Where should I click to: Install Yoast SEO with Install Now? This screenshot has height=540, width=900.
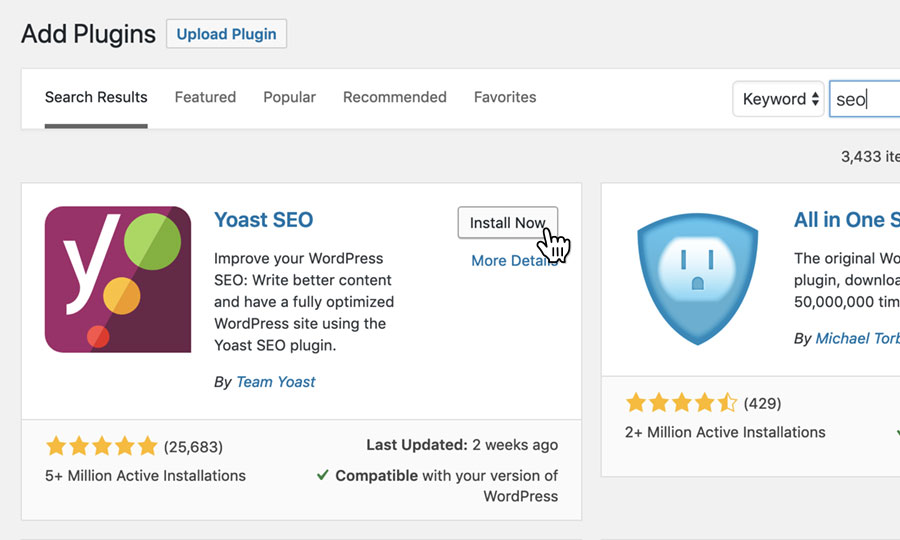[x=507, y=223]
